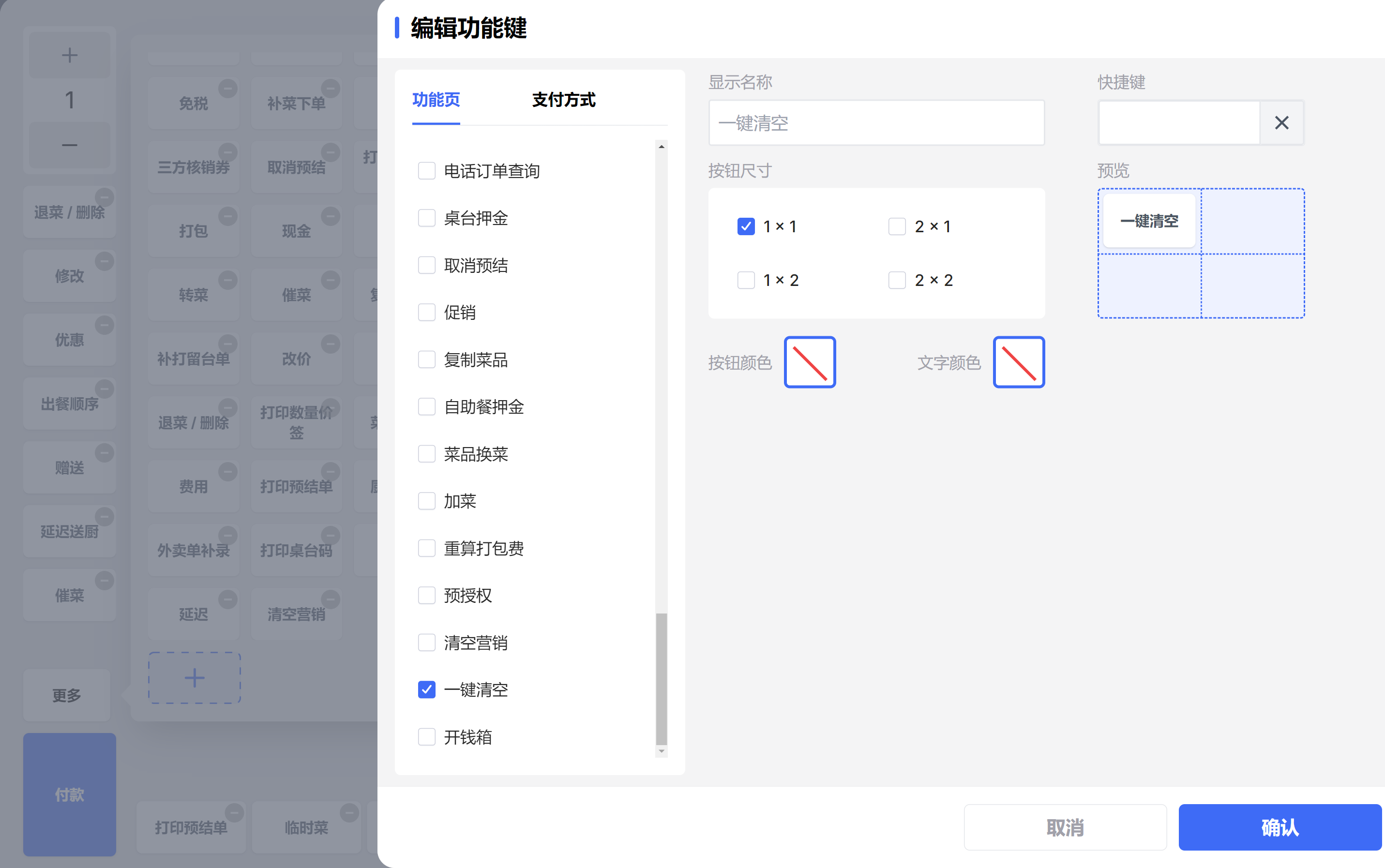Expand the 更多 menu

67,695
